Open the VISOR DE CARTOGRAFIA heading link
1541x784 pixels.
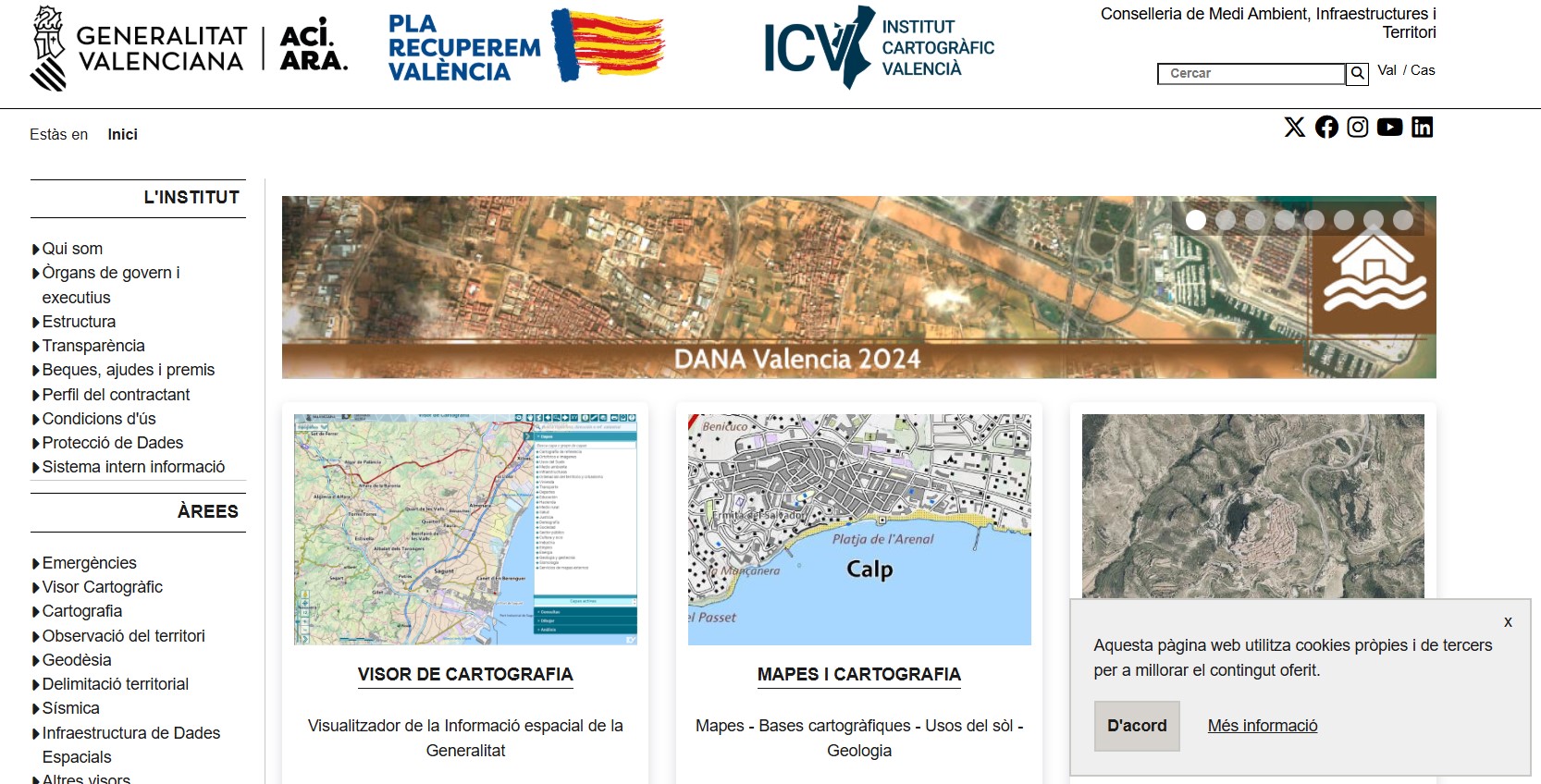pyautogui.click(x=465, y=675)
